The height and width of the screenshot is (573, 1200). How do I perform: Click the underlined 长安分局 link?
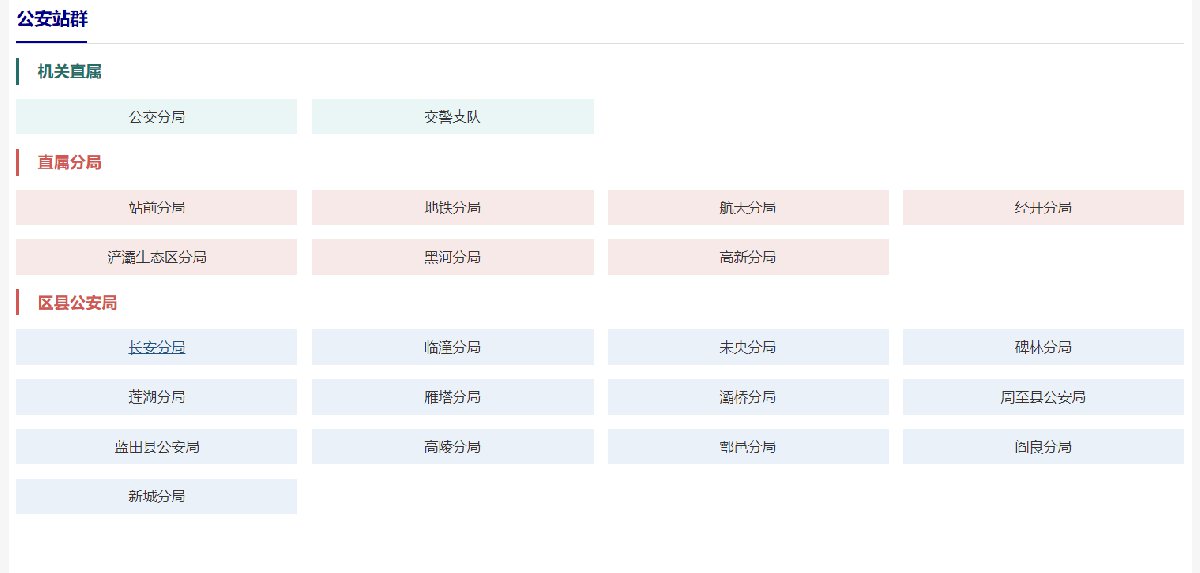(157, 347)
